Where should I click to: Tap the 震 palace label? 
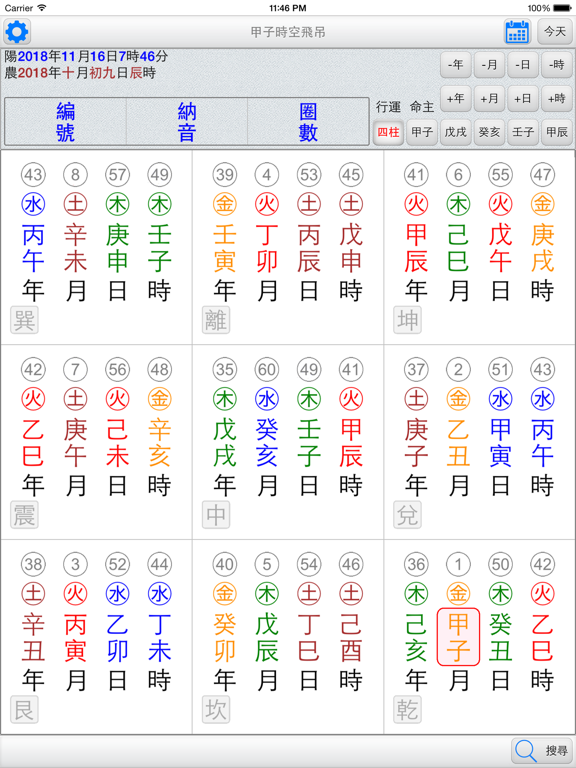coord(24,515)
